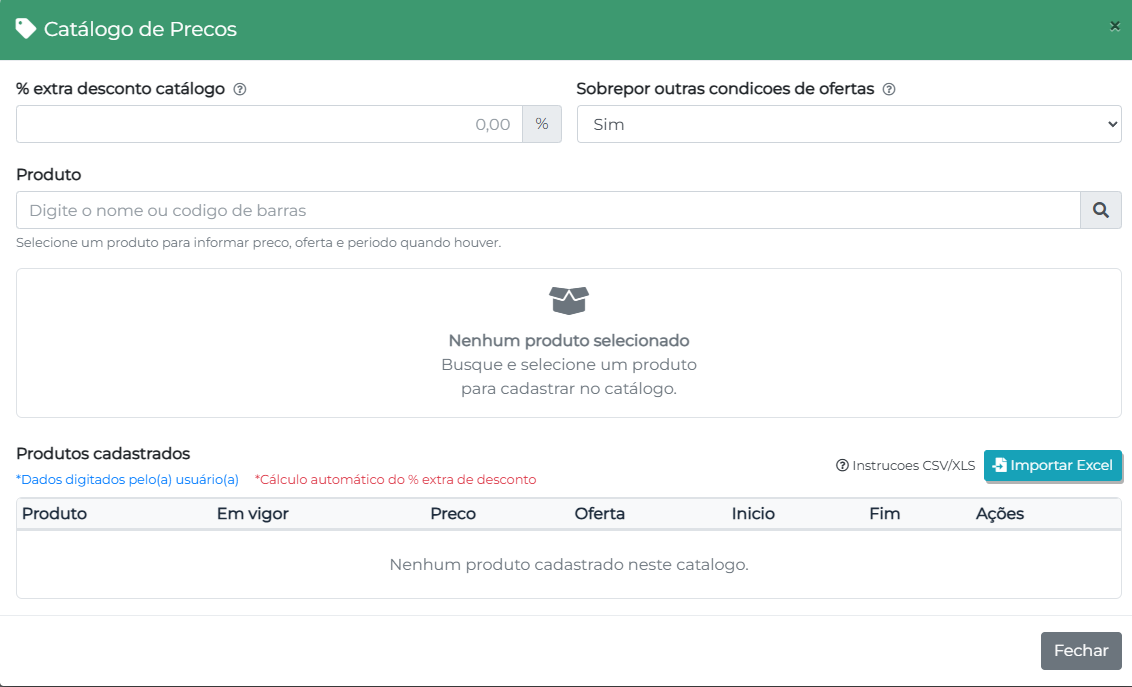Click the Produto column header
This screenshot has height=687, width=1132.
click(54, 514)
